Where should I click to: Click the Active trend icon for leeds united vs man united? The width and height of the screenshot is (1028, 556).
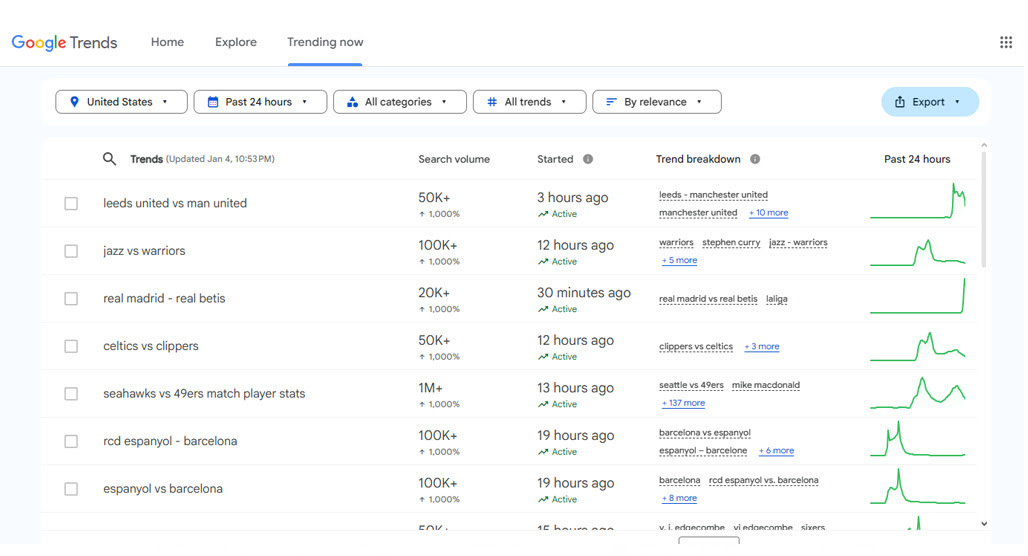click(543, 214)
